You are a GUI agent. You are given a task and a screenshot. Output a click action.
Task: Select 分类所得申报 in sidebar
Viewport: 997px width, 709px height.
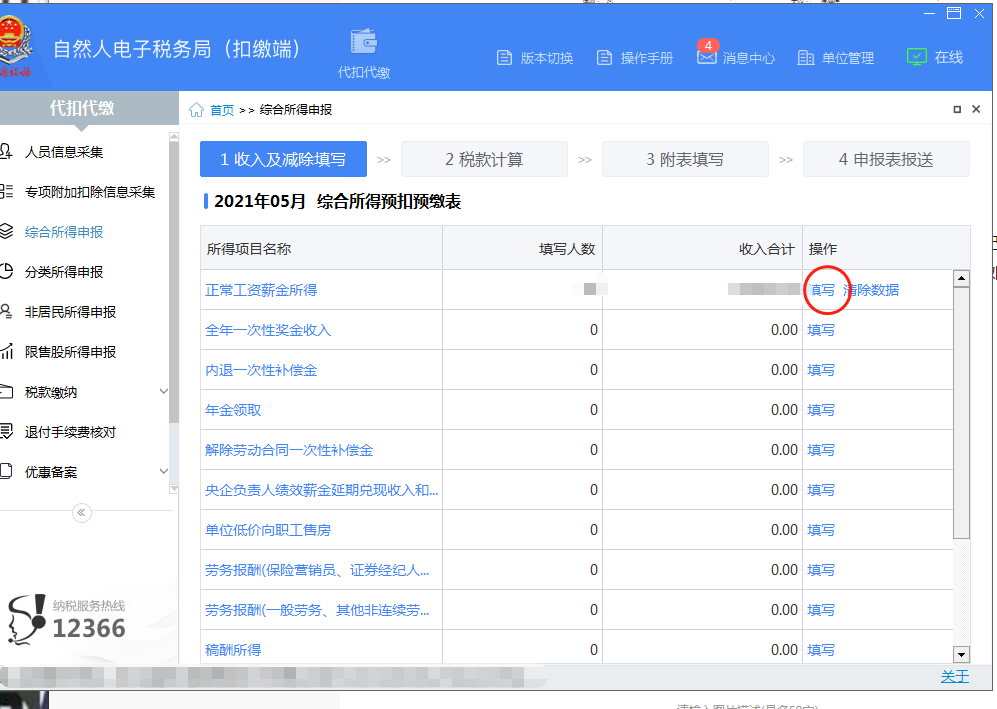(x=64, y=272)
